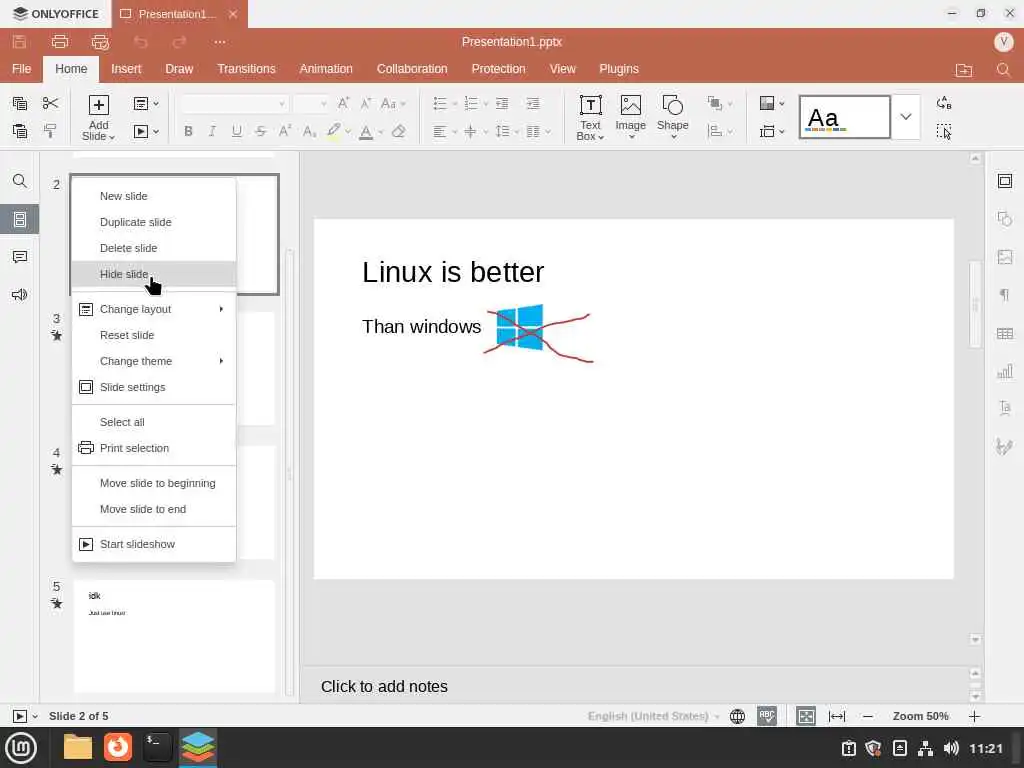Open Paragraph settings icon in right sidebar
1024x768 pixels.
click(x=1004, y=295)
